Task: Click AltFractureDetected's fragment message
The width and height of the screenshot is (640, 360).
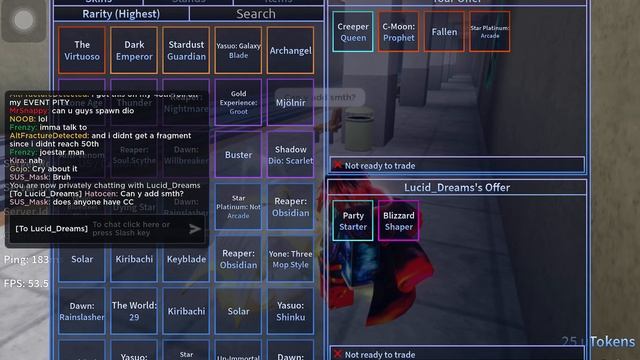Action: [100, 140]
